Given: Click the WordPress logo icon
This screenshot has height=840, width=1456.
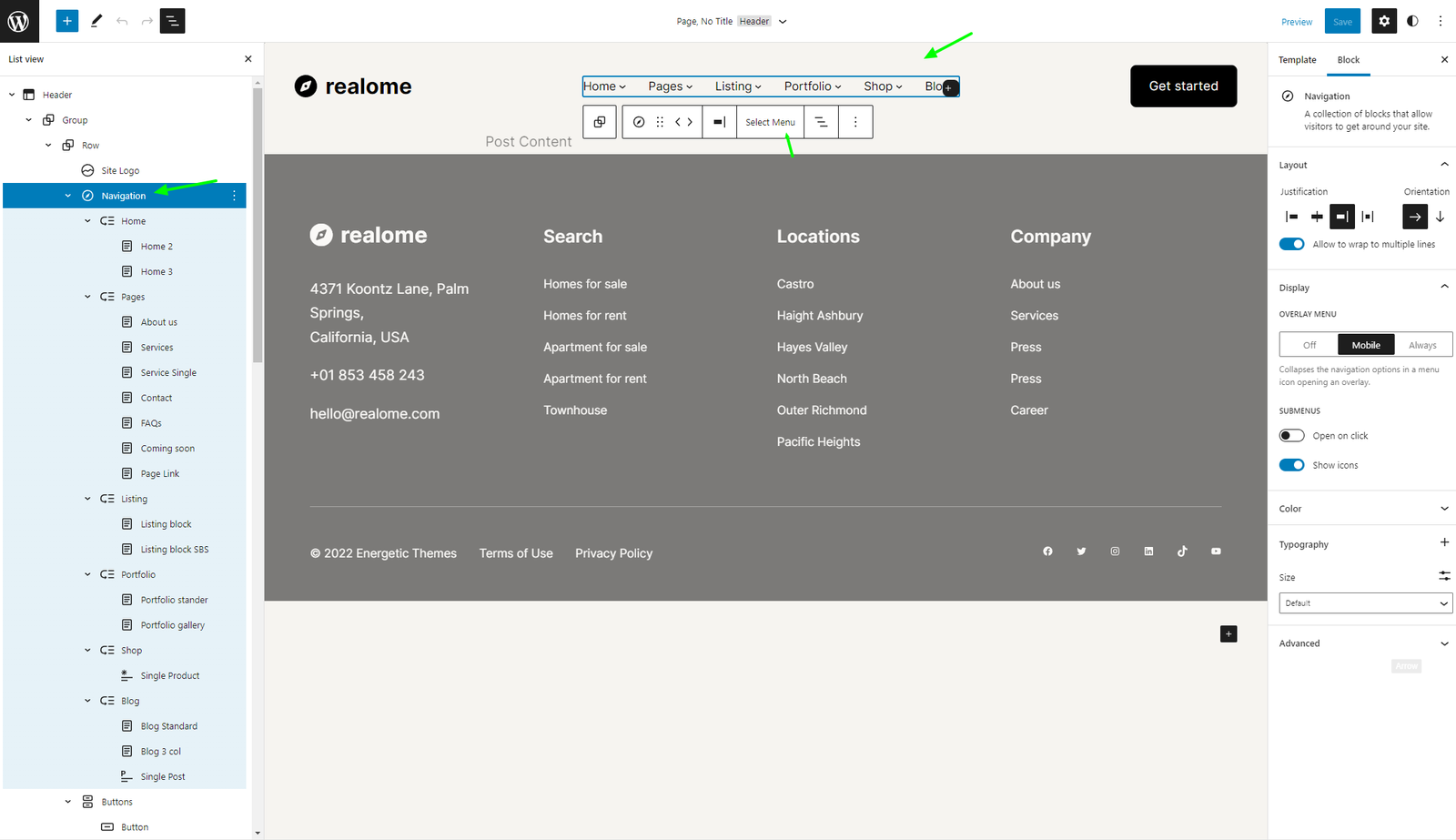Looking at the screenshot, I should click(x=19, y=21).
